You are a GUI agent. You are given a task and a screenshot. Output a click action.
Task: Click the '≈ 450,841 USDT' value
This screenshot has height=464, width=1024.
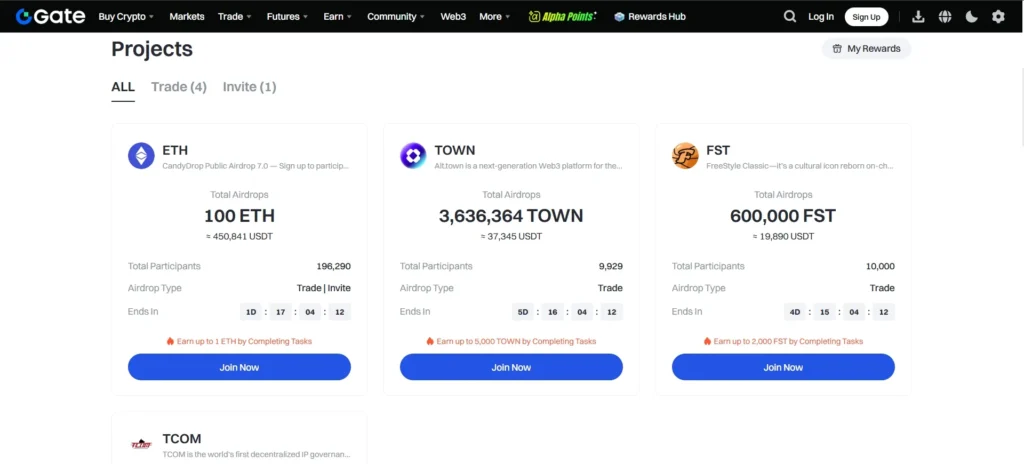point(239,237)
